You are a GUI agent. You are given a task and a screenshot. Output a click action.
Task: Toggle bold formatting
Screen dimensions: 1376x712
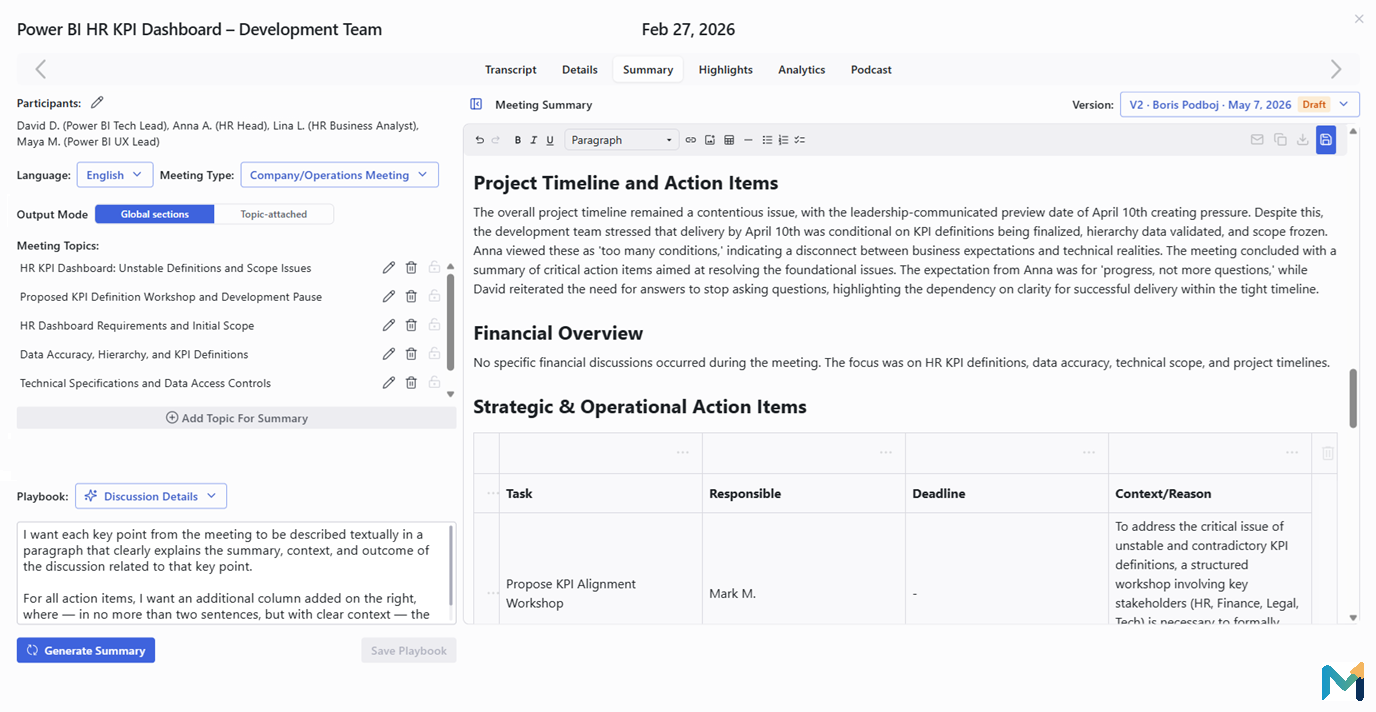[x=518, y=140]
